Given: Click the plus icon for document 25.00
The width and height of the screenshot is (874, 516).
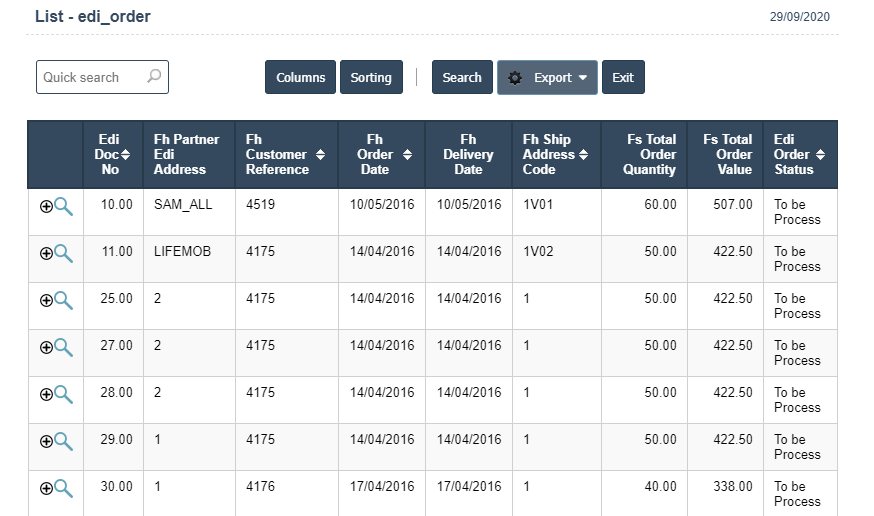Looking at the screenshot, I should [x=46, y=300].
